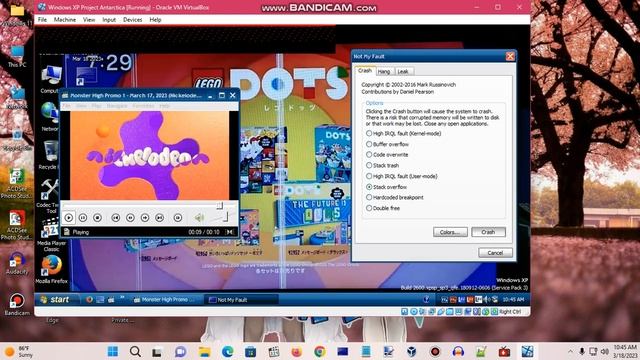Click the XP start button
The image size is (640, 360).
(56, 300)
